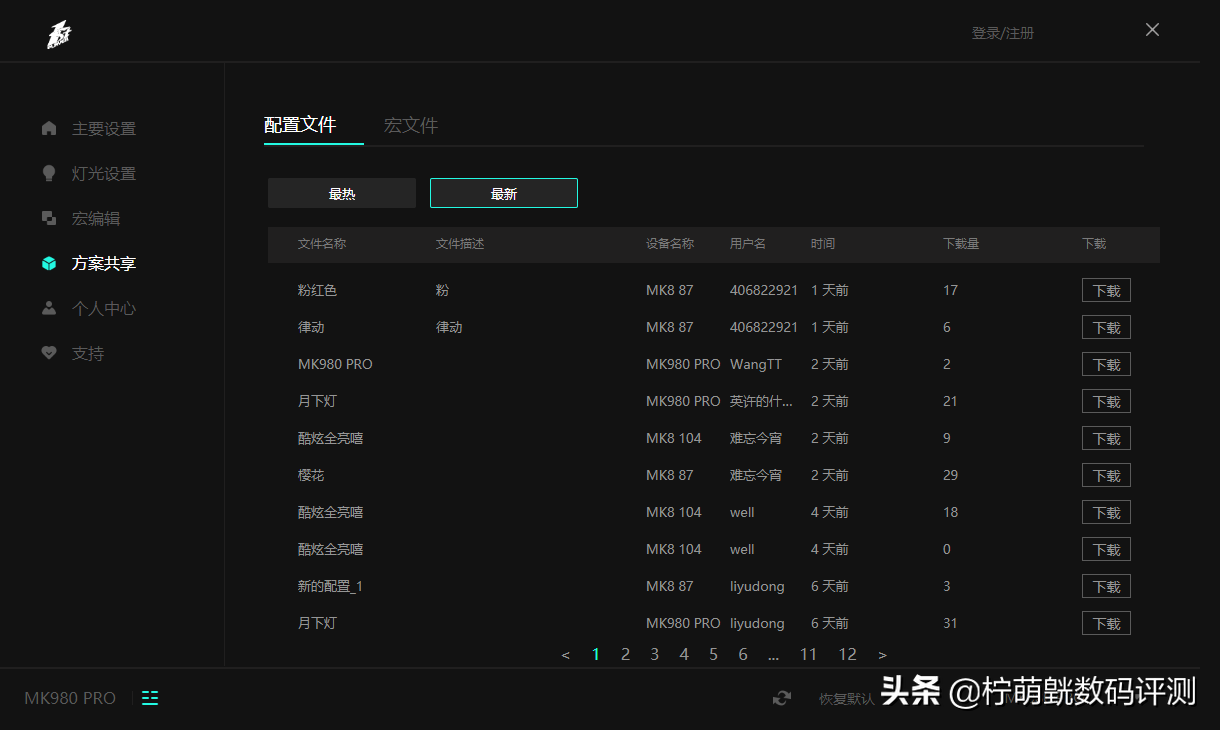Screen dimensions: 1220x730
Task: Jump to page 12 in the pagination
Action: click(x=847, y=654)
